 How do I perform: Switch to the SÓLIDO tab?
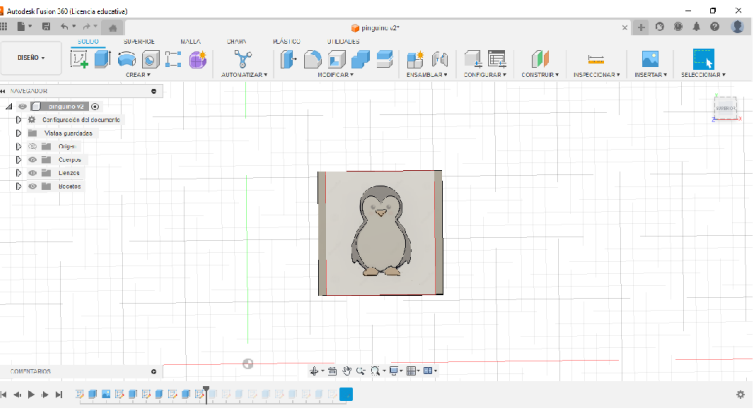point(88,42)
